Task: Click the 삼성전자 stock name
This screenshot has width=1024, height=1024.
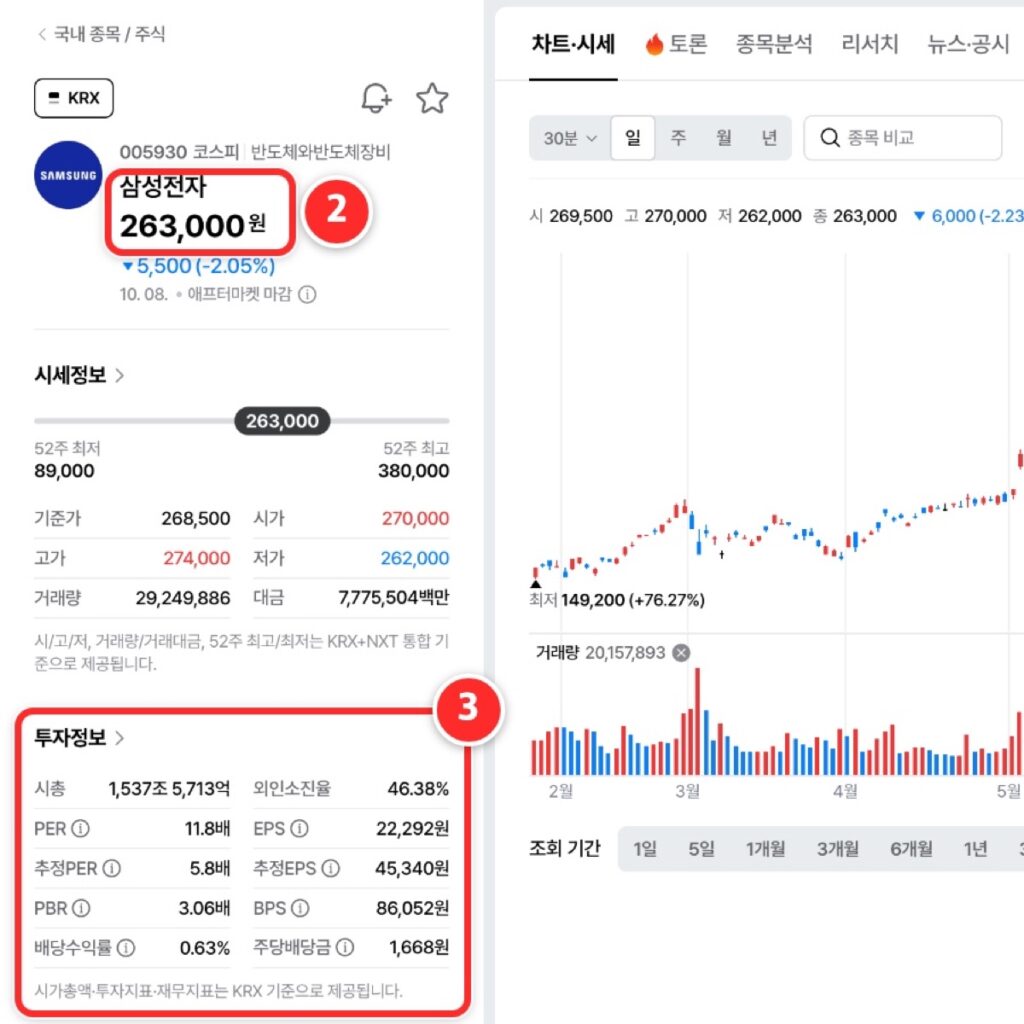Action: pyautogui.click(x=163, y=187)
